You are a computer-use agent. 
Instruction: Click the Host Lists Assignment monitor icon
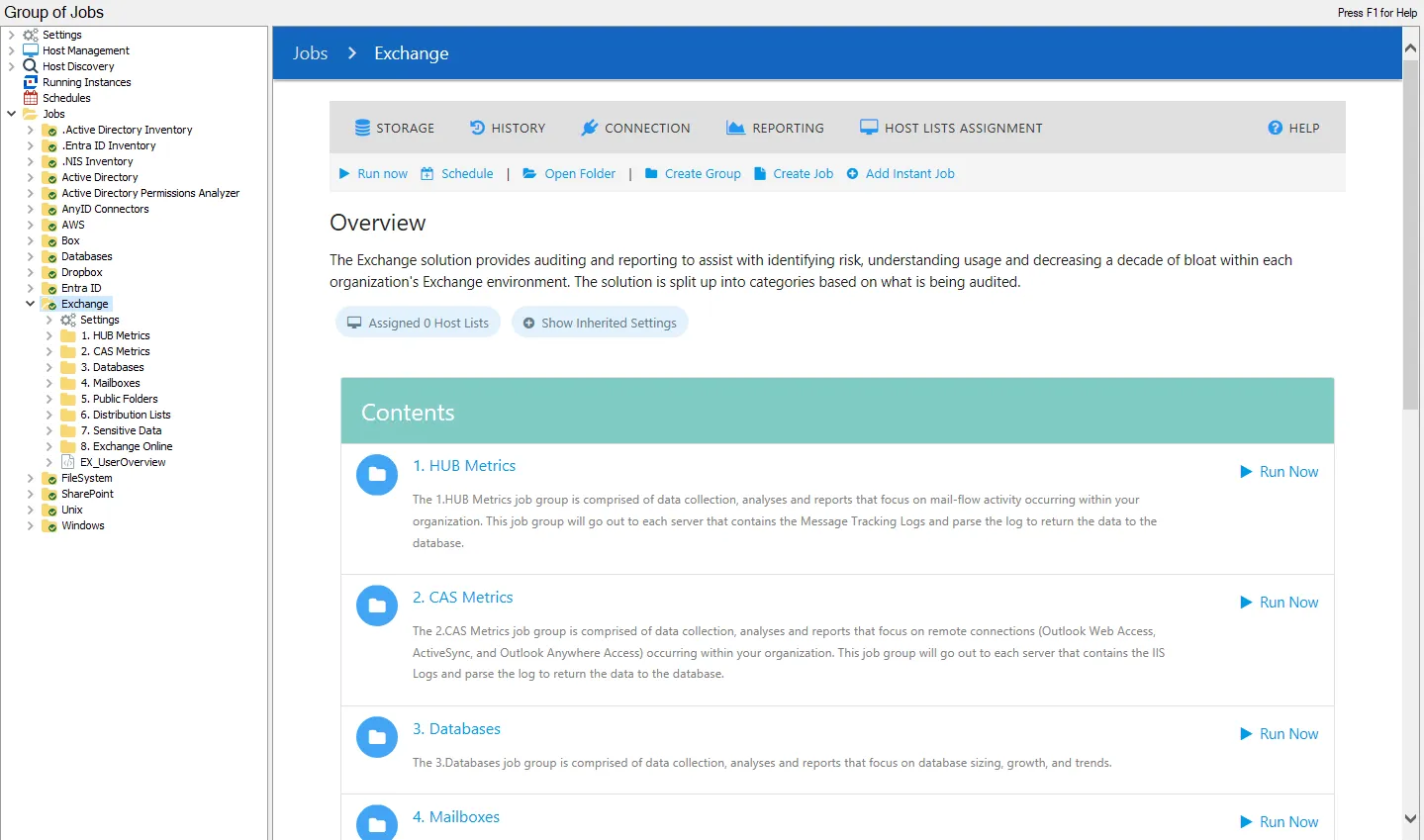[x=869, y=127]
